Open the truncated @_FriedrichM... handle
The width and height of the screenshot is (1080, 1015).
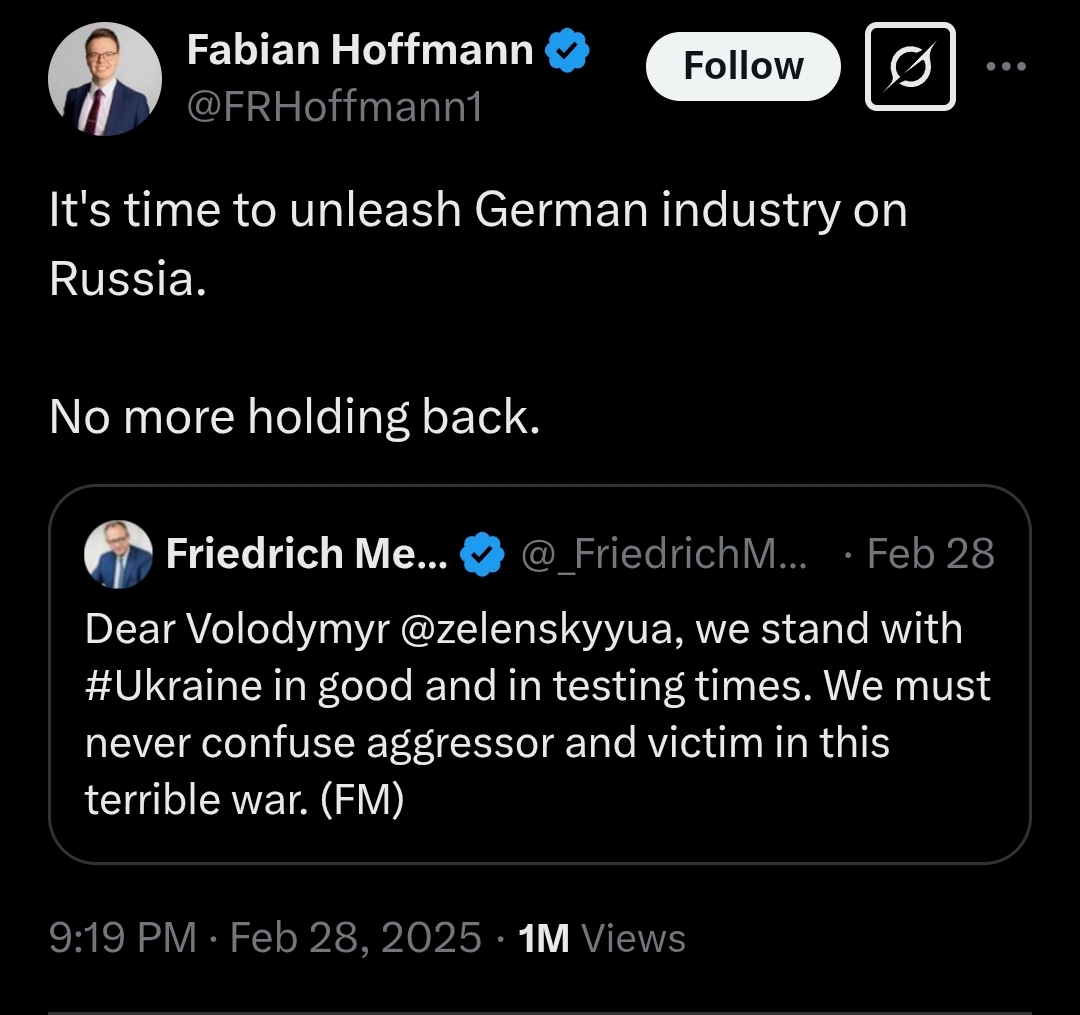pyautogui.click(x=664, y=554)
